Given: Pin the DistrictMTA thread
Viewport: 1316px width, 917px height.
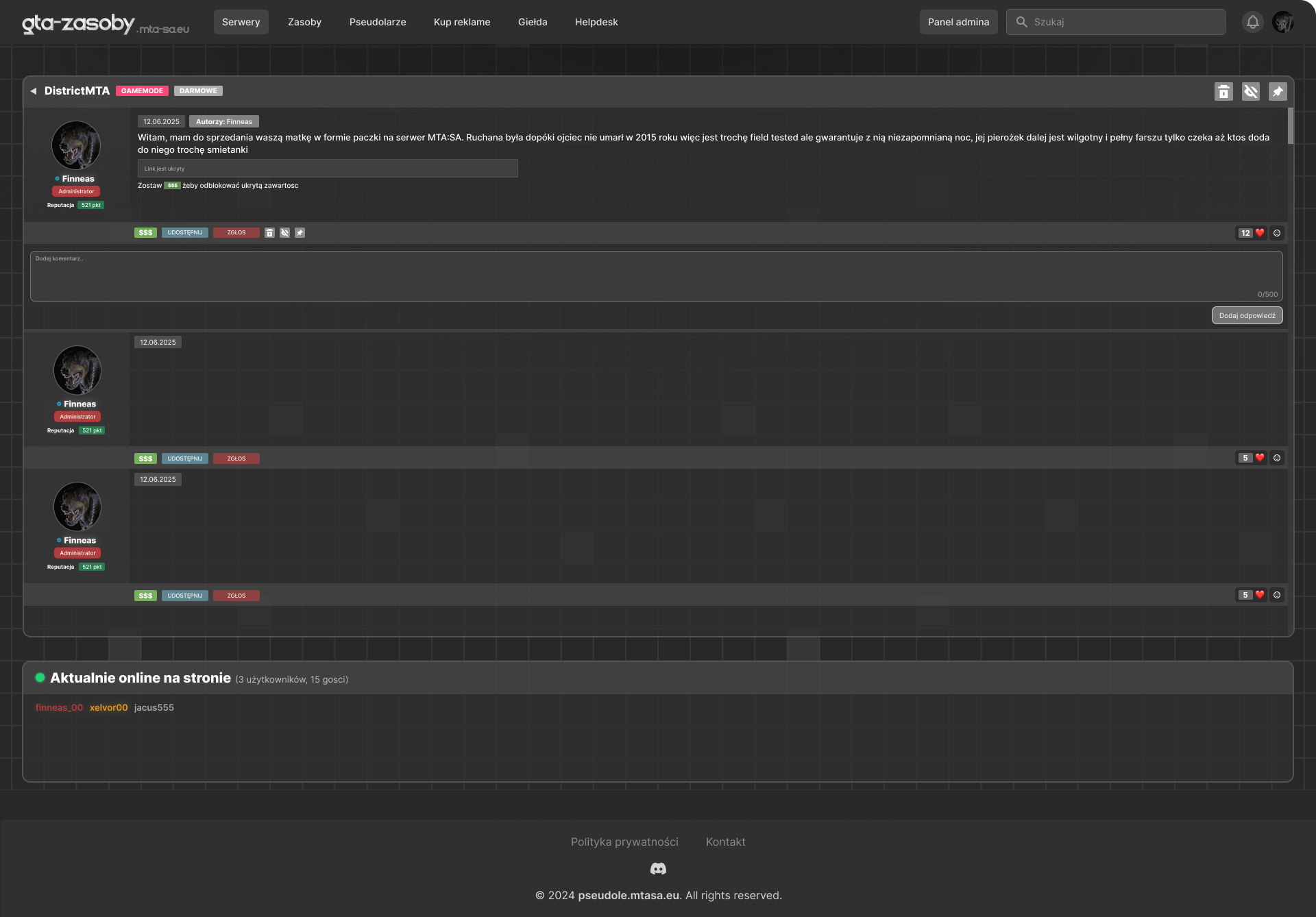Looking at the screenshot, I should [1278, 92].
